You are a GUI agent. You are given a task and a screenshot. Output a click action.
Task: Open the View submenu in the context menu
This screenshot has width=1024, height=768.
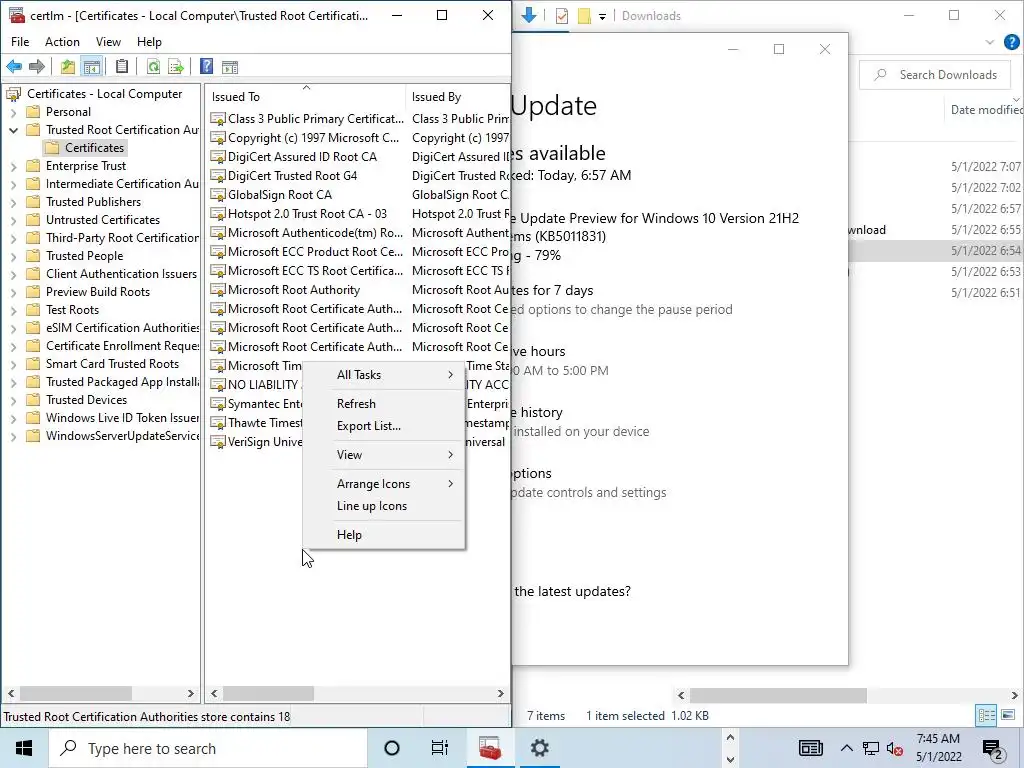pyautogui.click(x=384, y=455)
